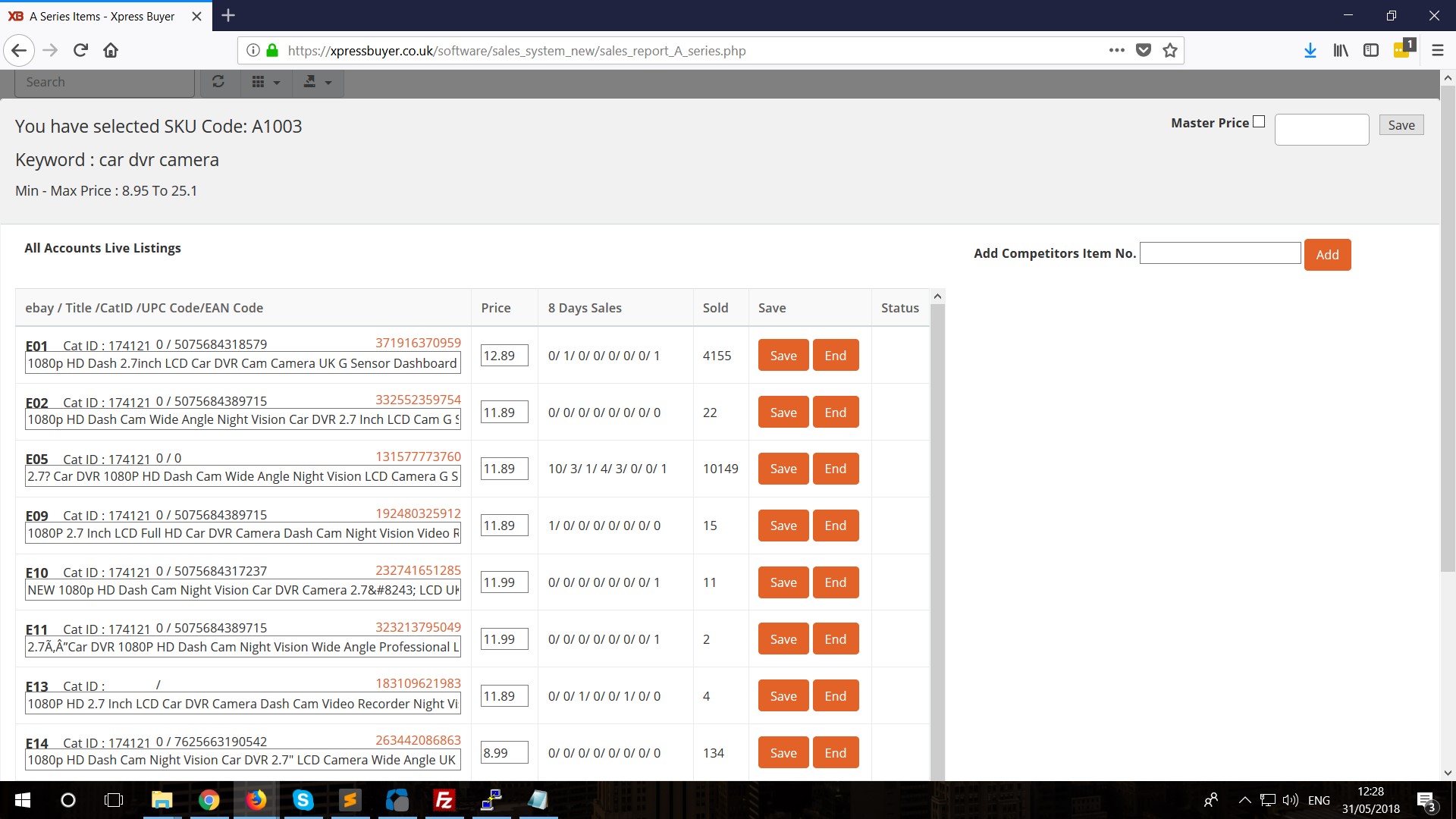Click Firefox home icon
The width and height of the screenshot is (1456, 819).
pyautogui.click(x=111, y=51)
